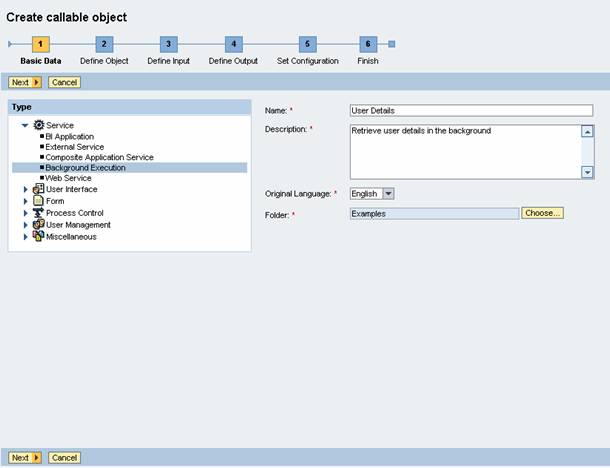Click the User Management category icon
Image resolution: width=610 pixels, height=468 pixels.
click(39, 225)
